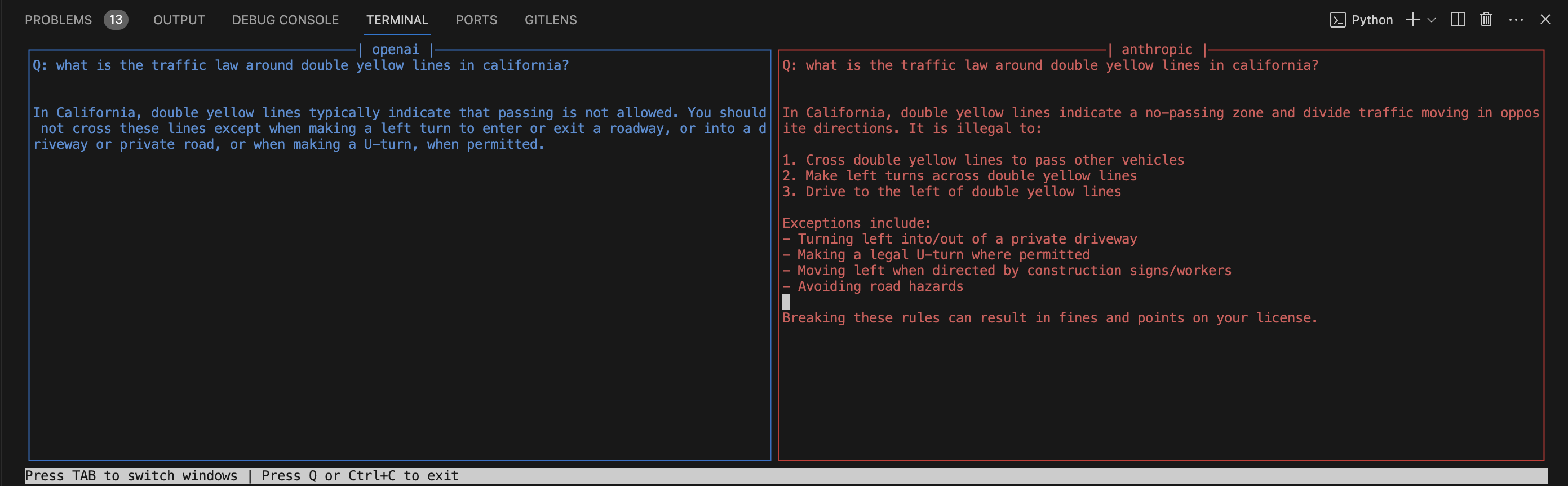Click the openai line 'not cross these lines except'
The image size is (1568, 486).
tap(404, 129)
